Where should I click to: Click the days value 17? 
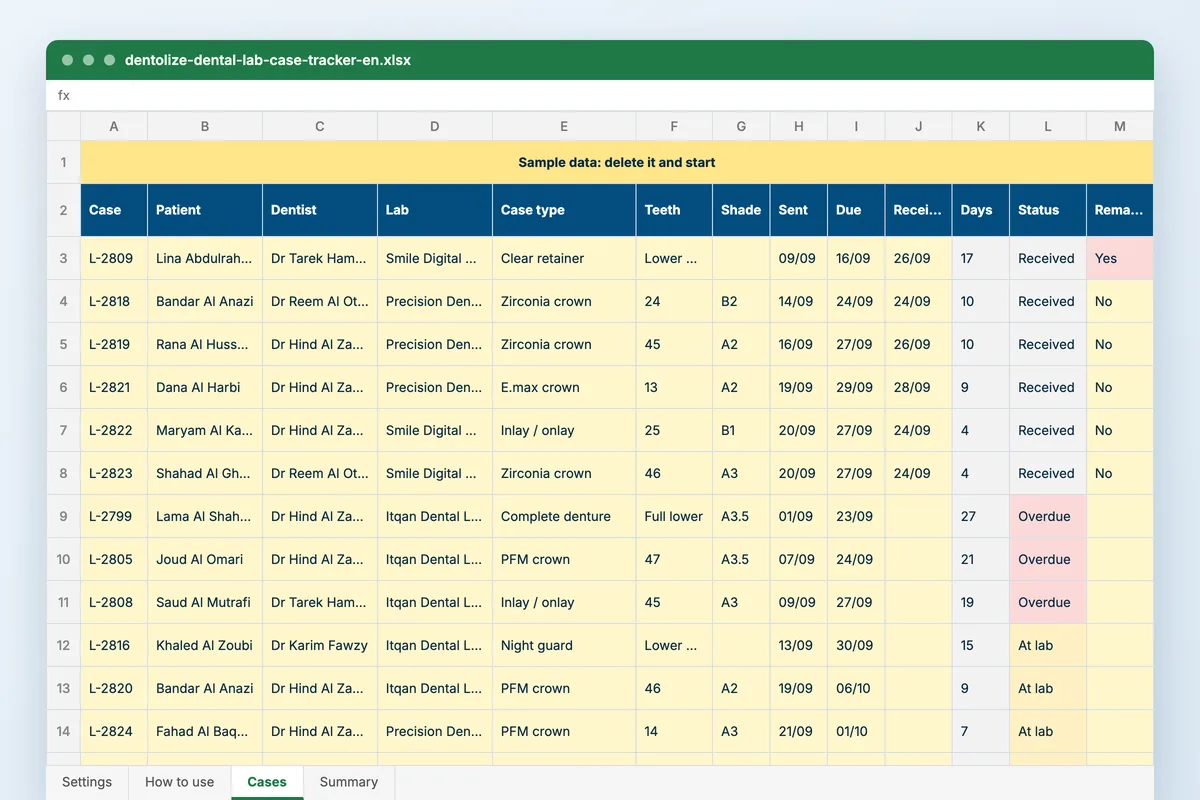981,258
